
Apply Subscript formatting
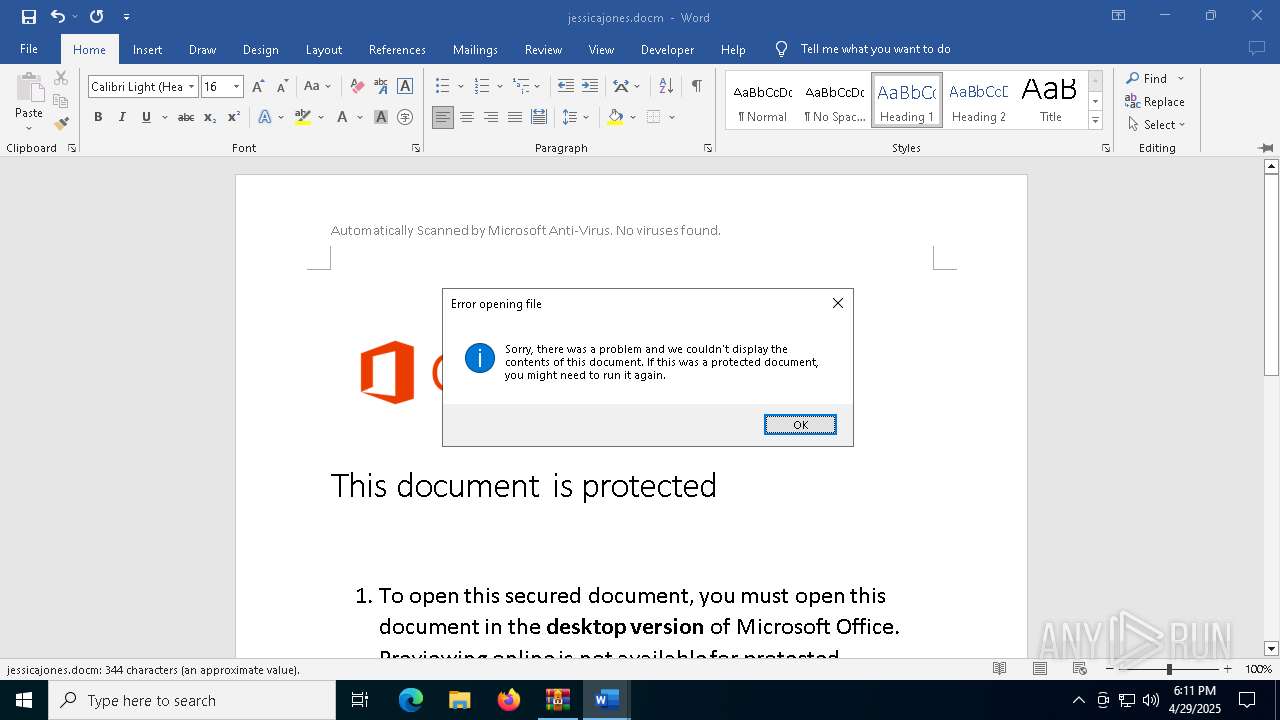pyautogui.click(x=210, y=117)
